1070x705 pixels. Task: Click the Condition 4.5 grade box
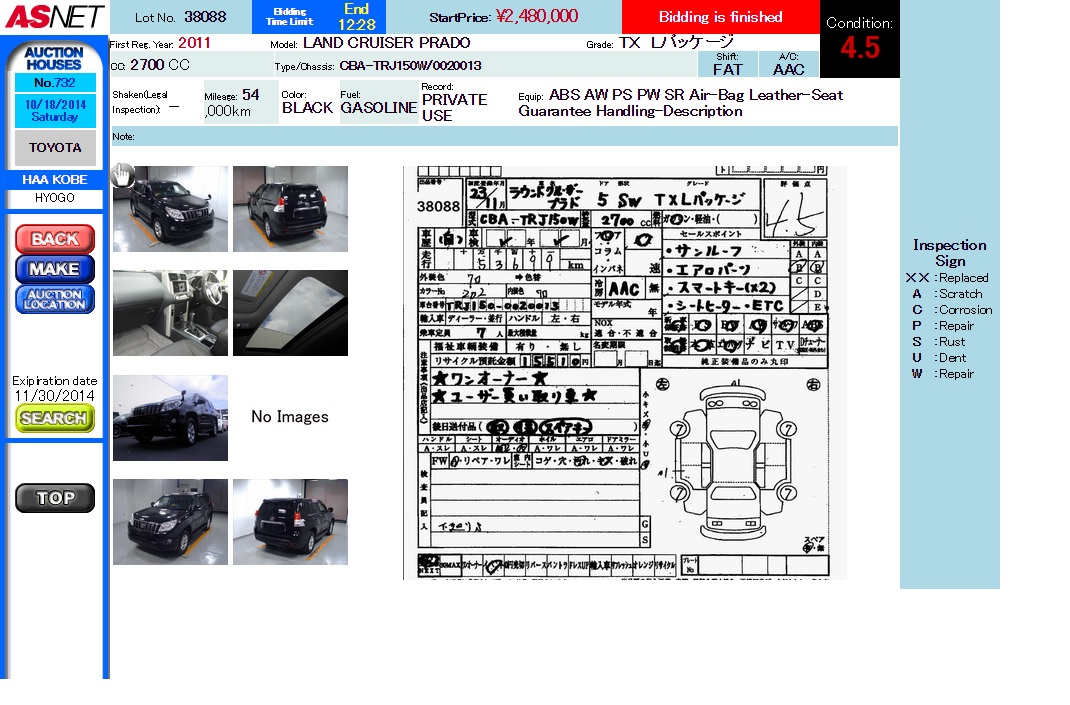pos(859,39)
